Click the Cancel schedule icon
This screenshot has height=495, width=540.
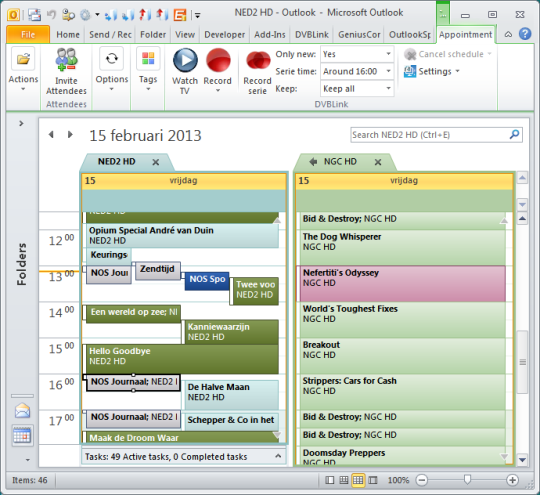(x=410, y=54)
